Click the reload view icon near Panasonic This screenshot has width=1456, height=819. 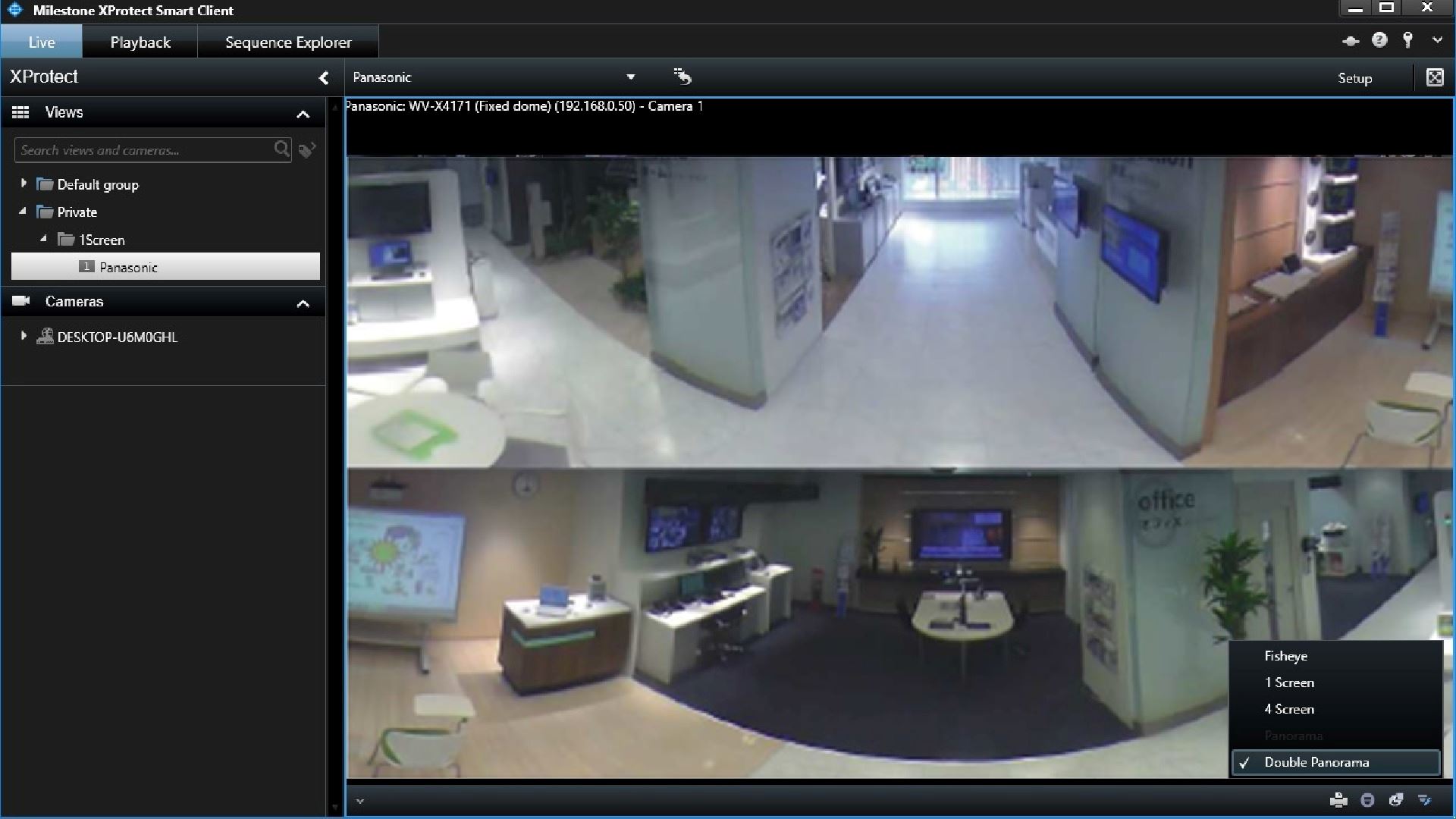682,77
